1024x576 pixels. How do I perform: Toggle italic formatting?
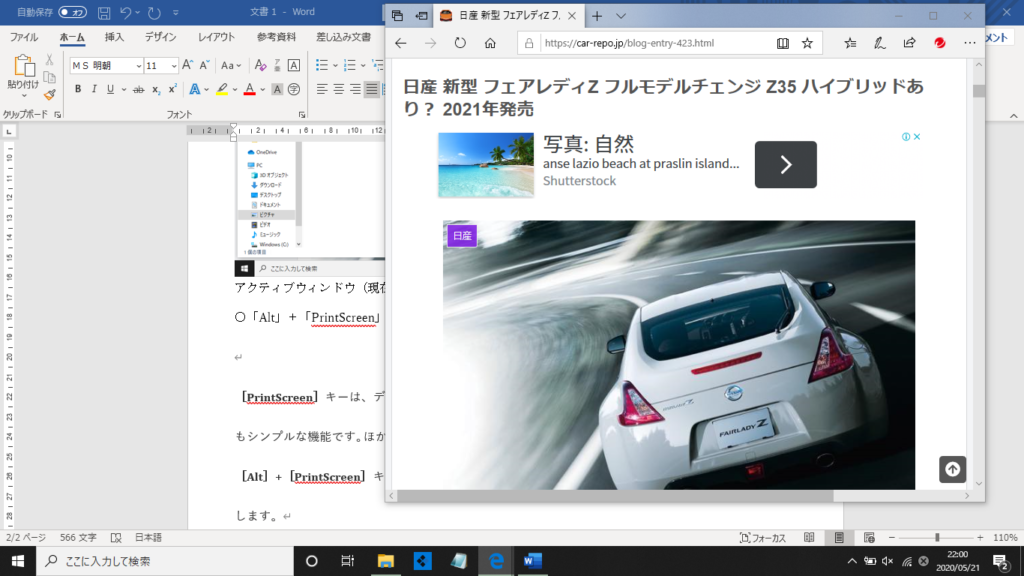[x=94, y=89]
